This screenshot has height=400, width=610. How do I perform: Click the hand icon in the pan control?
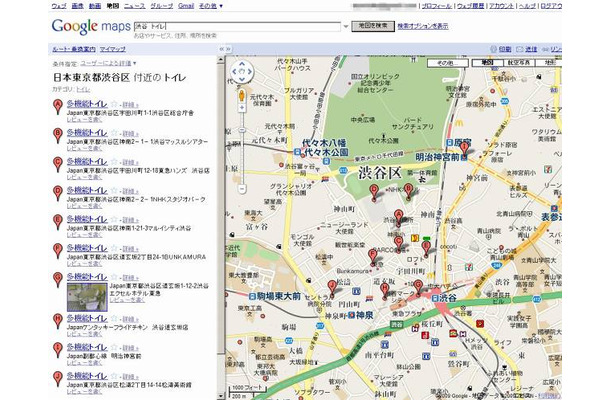[x=242, y=71]
